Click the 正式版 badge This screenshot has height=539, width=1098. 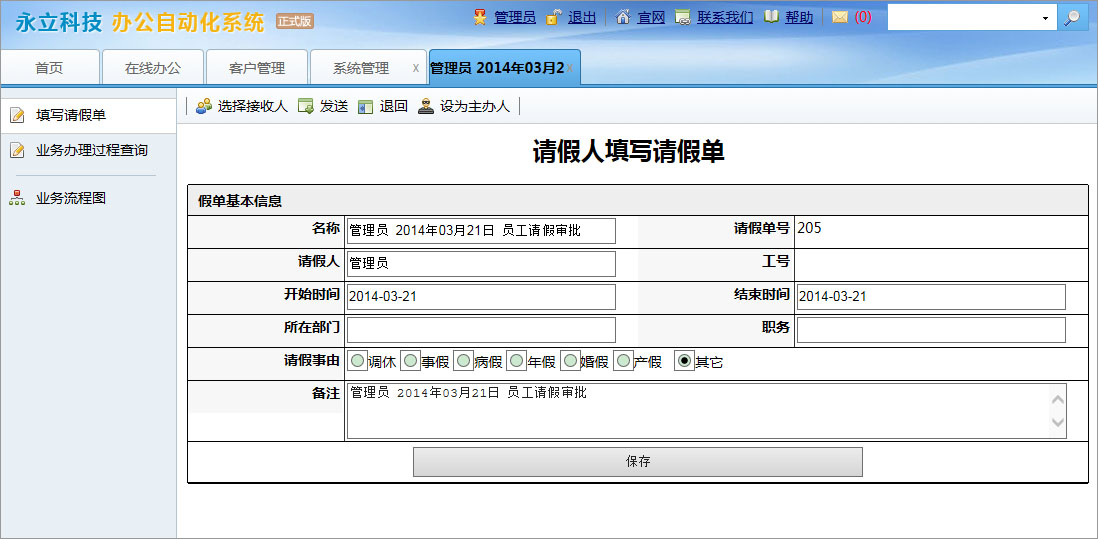(x=295, y=21)
